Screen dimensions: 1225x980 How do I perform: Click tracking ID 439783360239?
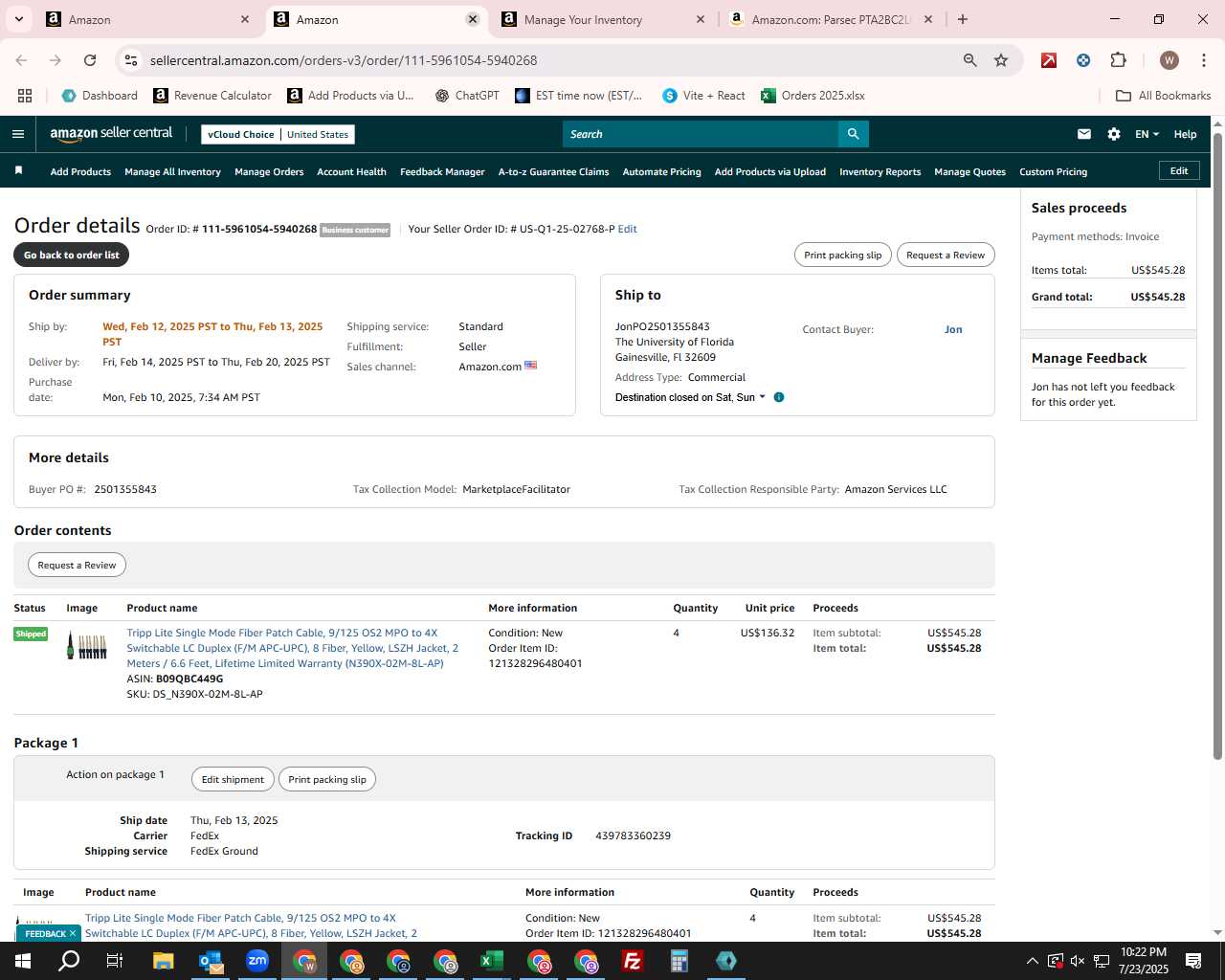click(x=633, y=835)
